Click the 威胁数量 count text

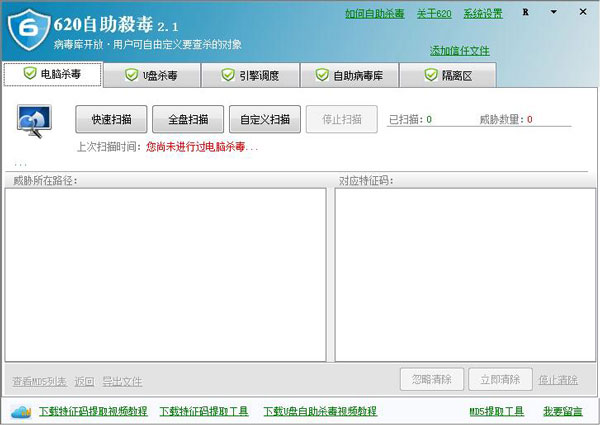point(506,119)
